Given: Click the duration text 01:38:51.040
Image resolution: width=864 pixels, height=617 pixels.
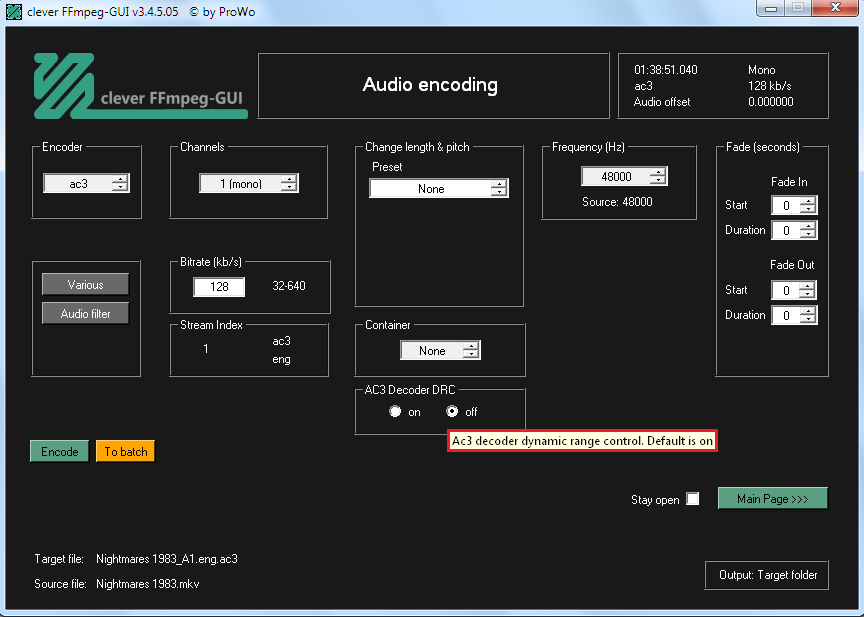Looking at the screenshot, I should [666, 70].
